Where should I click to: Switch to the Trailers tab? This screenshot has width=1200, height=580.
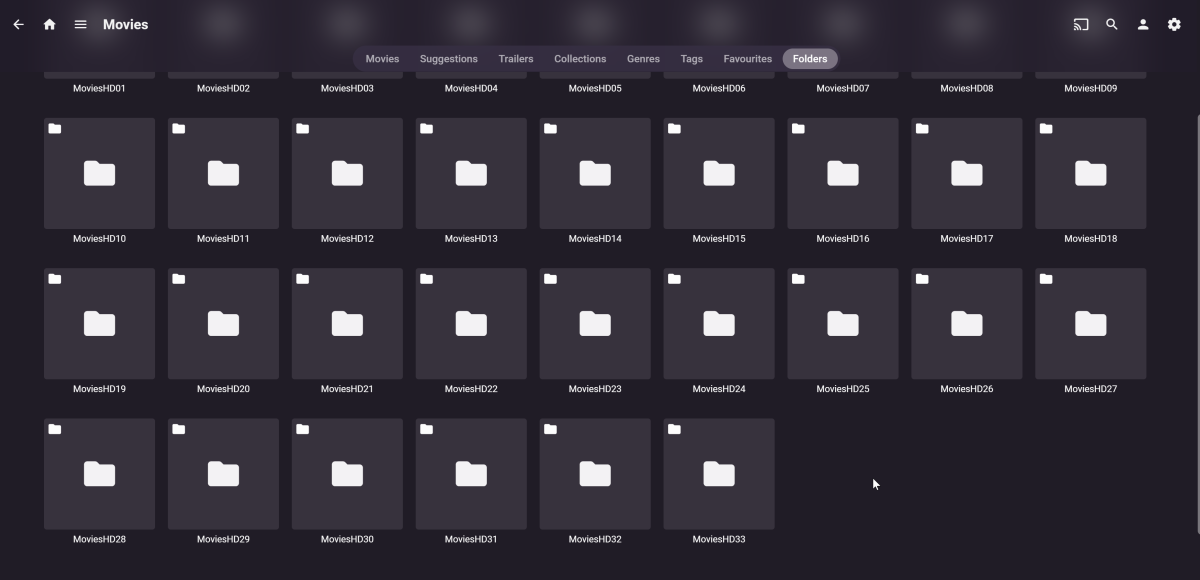coord(515,58)
